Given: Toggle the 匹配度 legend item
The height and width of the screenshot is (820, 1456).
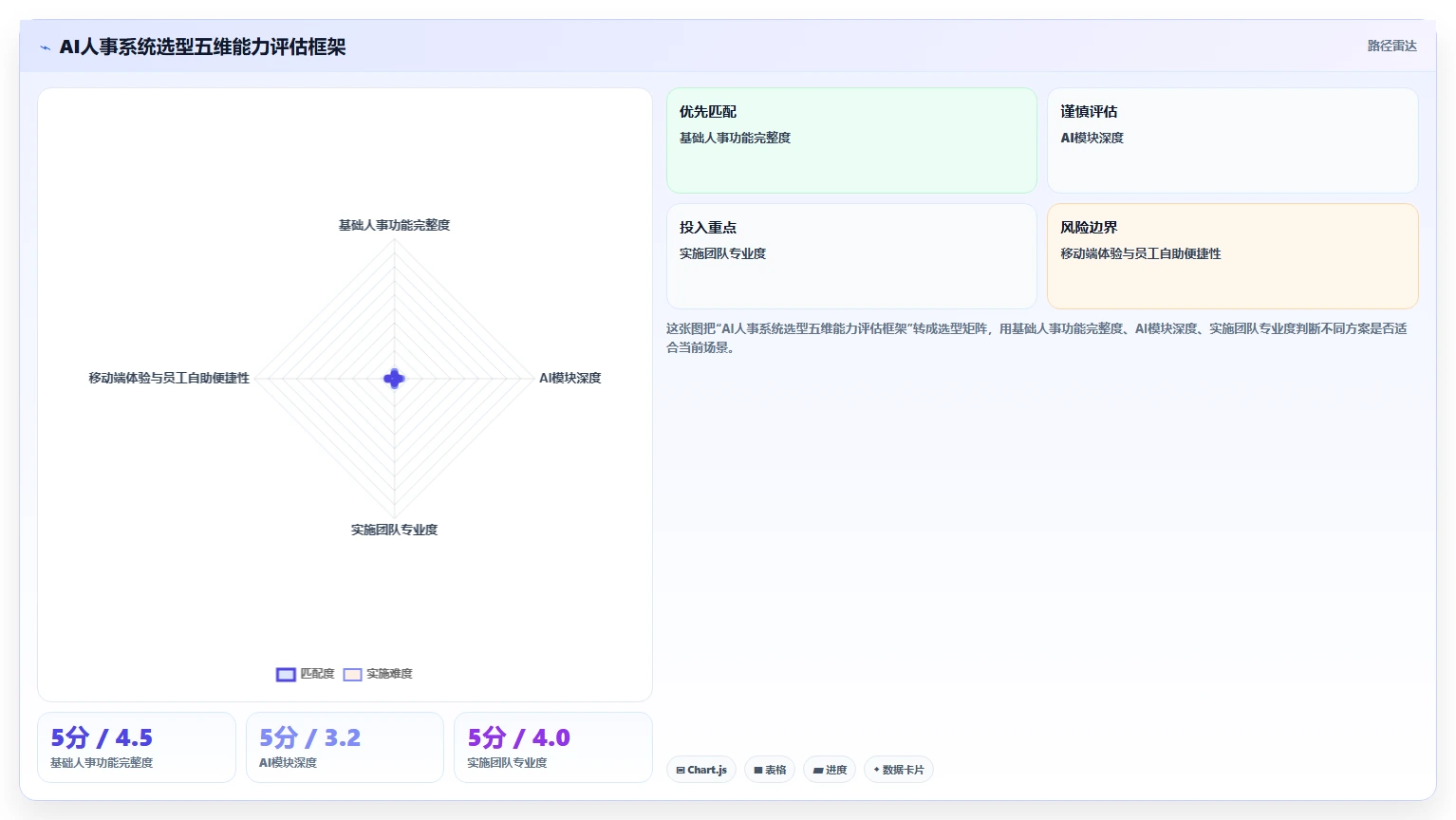Looking at the screenshot, I should pos(306,674).
